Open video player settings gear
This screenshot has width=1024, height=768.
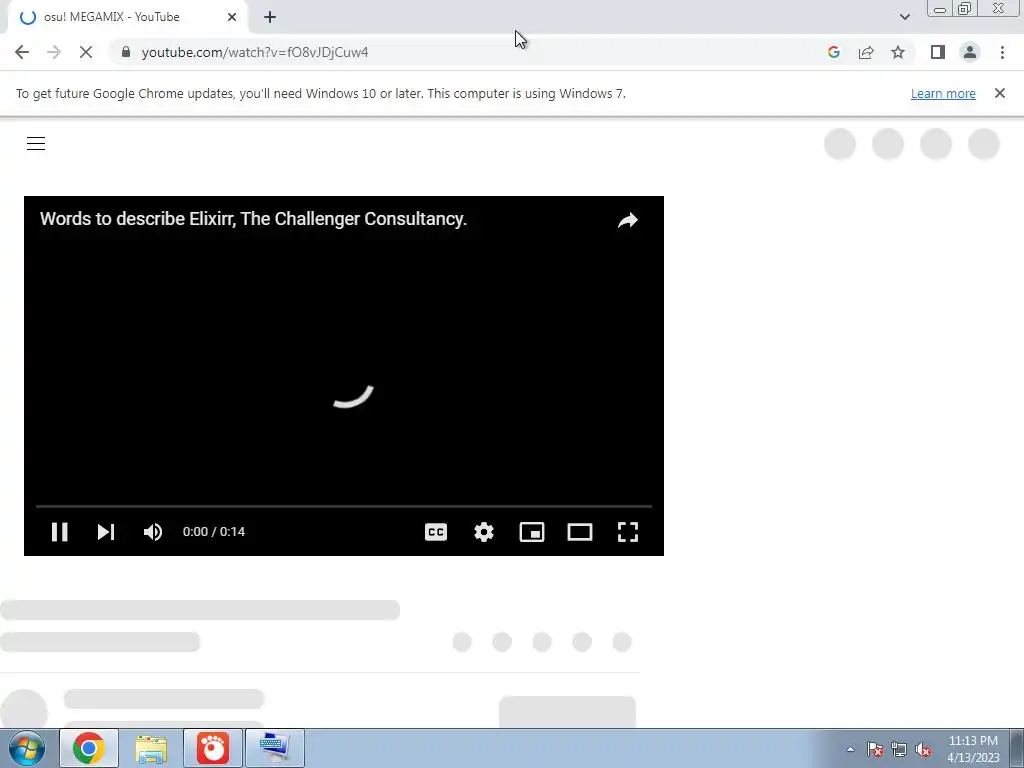click(484, 532)
